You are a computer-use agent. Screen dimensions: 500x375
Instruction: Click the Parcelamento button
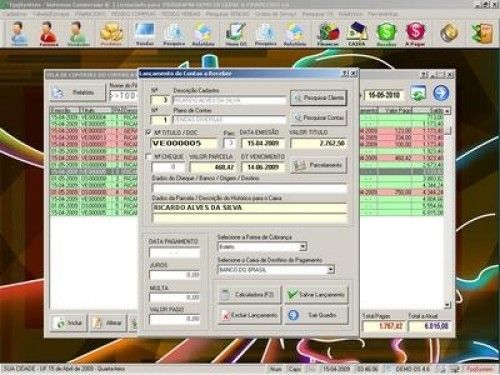tap(319, 165)
